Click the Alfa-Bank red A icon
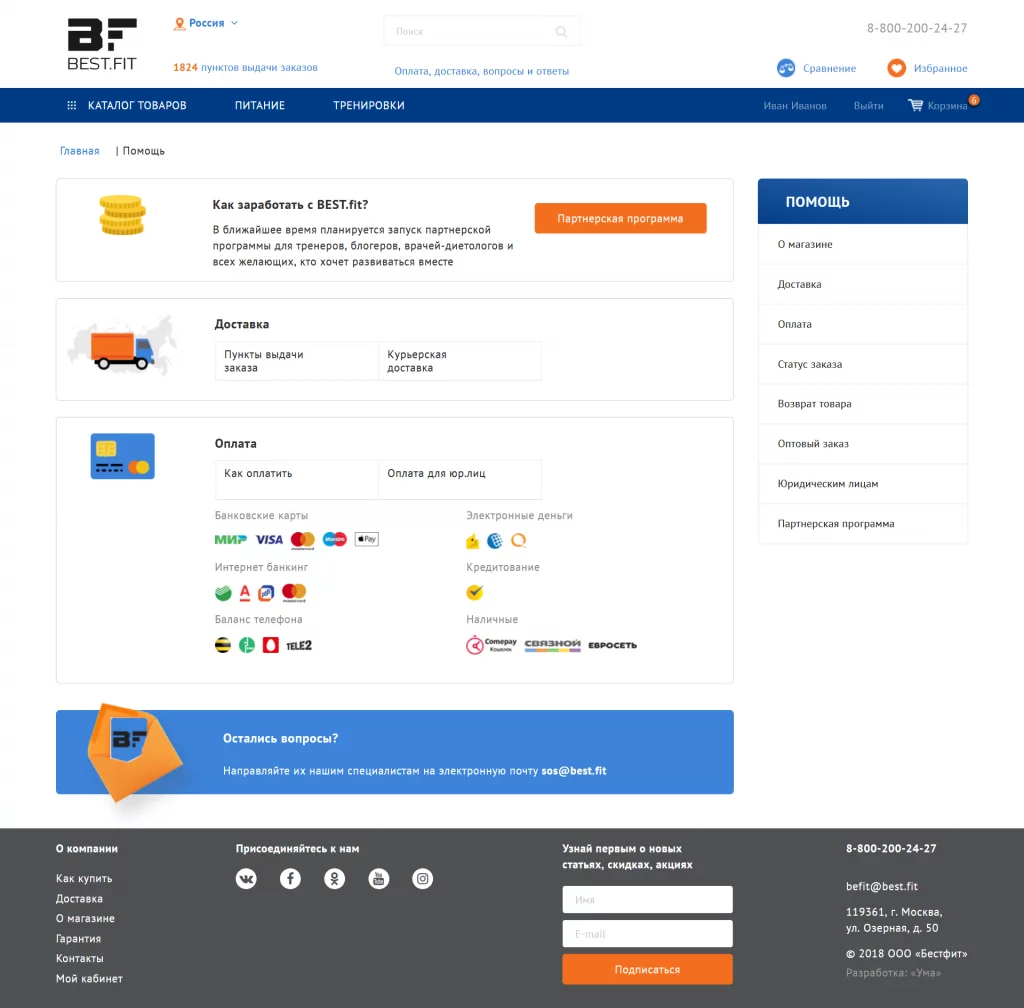Screen dimensions: 1024x1008 (245, 593)
